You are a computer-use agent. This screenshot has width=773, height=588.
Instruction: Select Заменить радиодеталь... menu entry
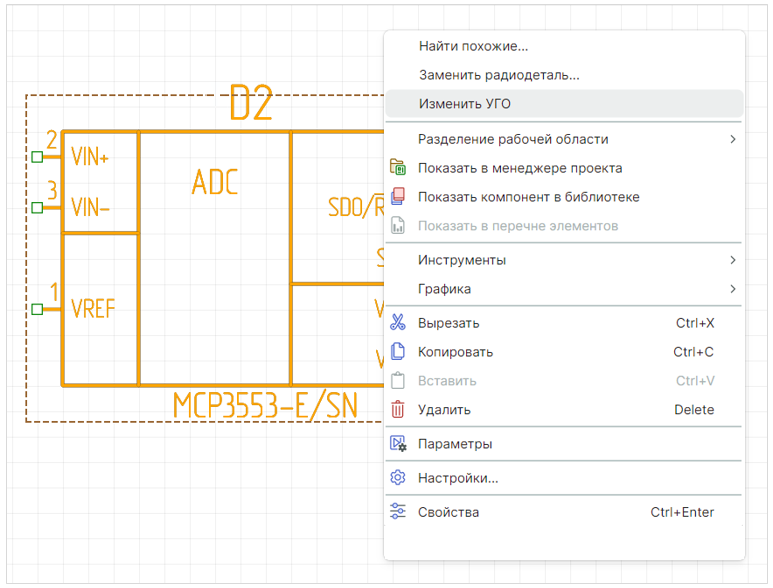[499, 75]
